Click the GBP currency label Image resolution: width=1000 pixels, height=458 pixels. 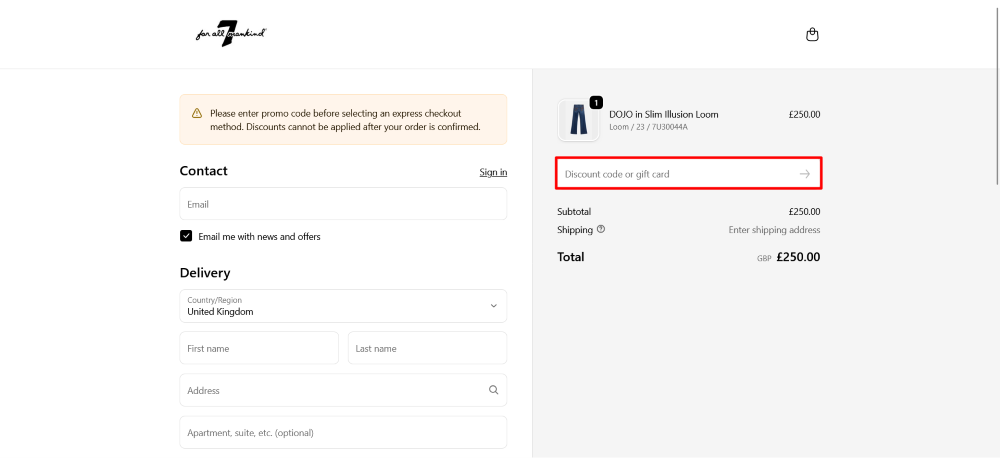pyautogui.click(x=764, y=258)
